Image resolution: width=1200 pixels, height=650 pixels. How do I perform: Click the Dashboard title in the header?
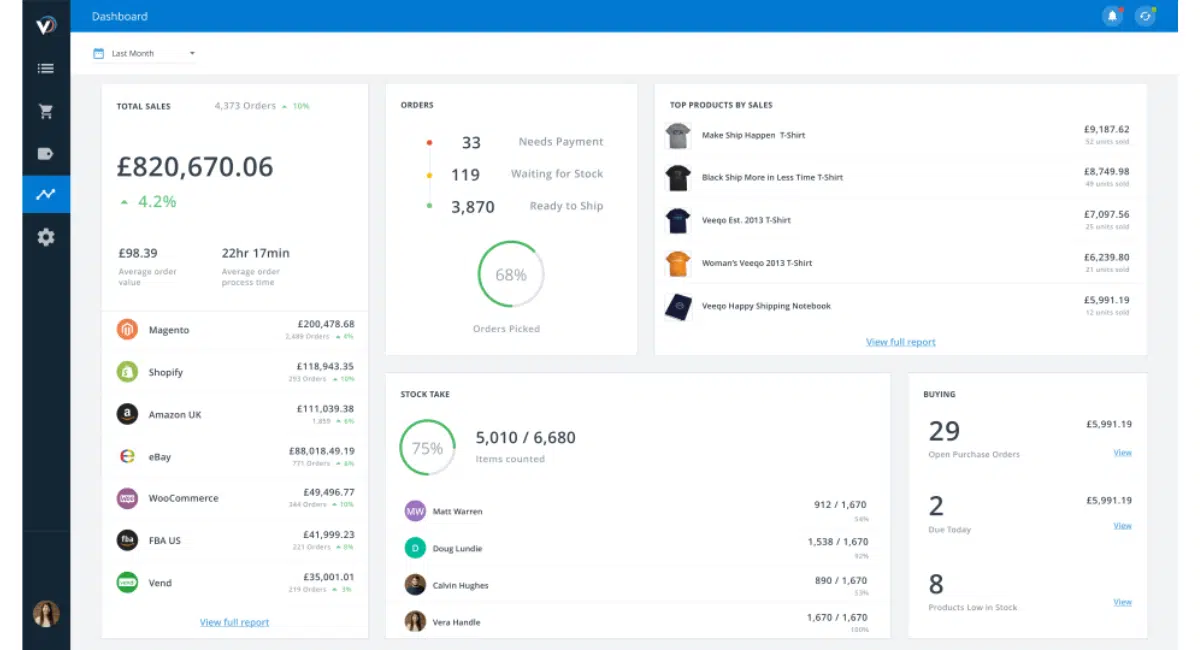click(120, 16)
